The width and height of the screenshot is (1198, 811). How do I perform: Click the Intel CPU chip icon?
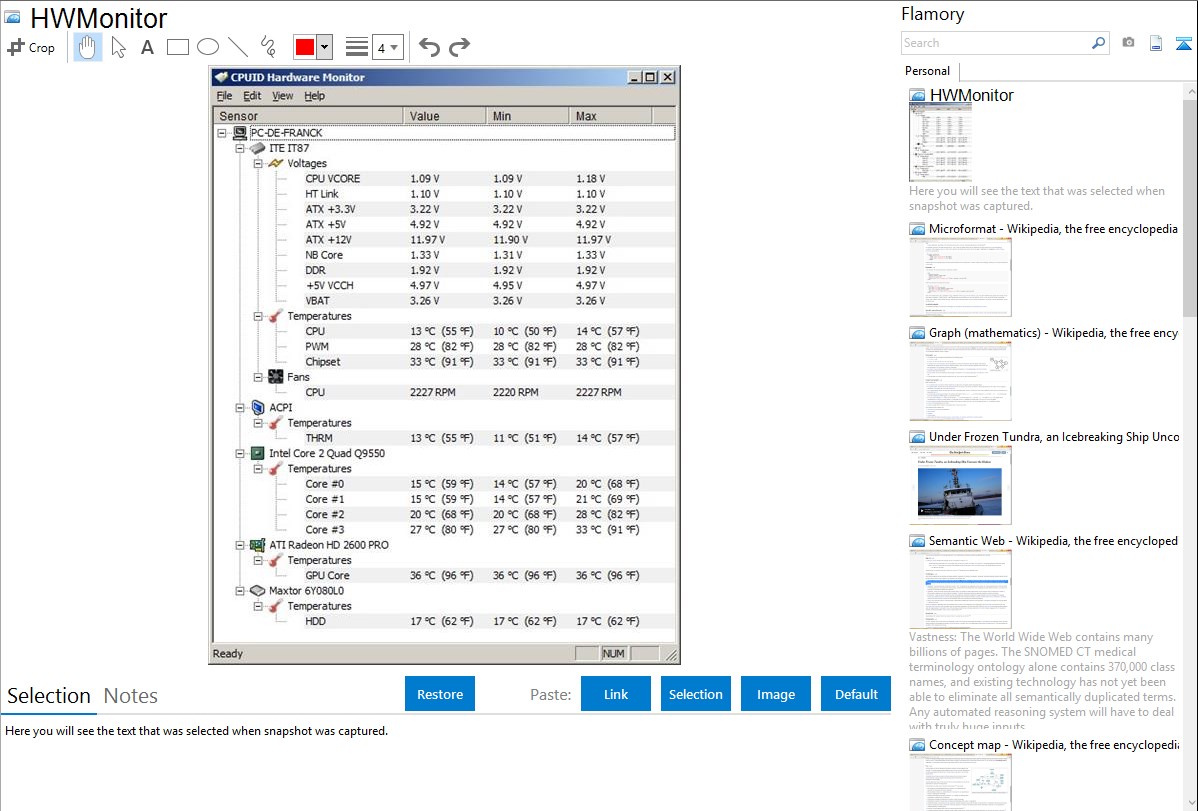point(257,453)
